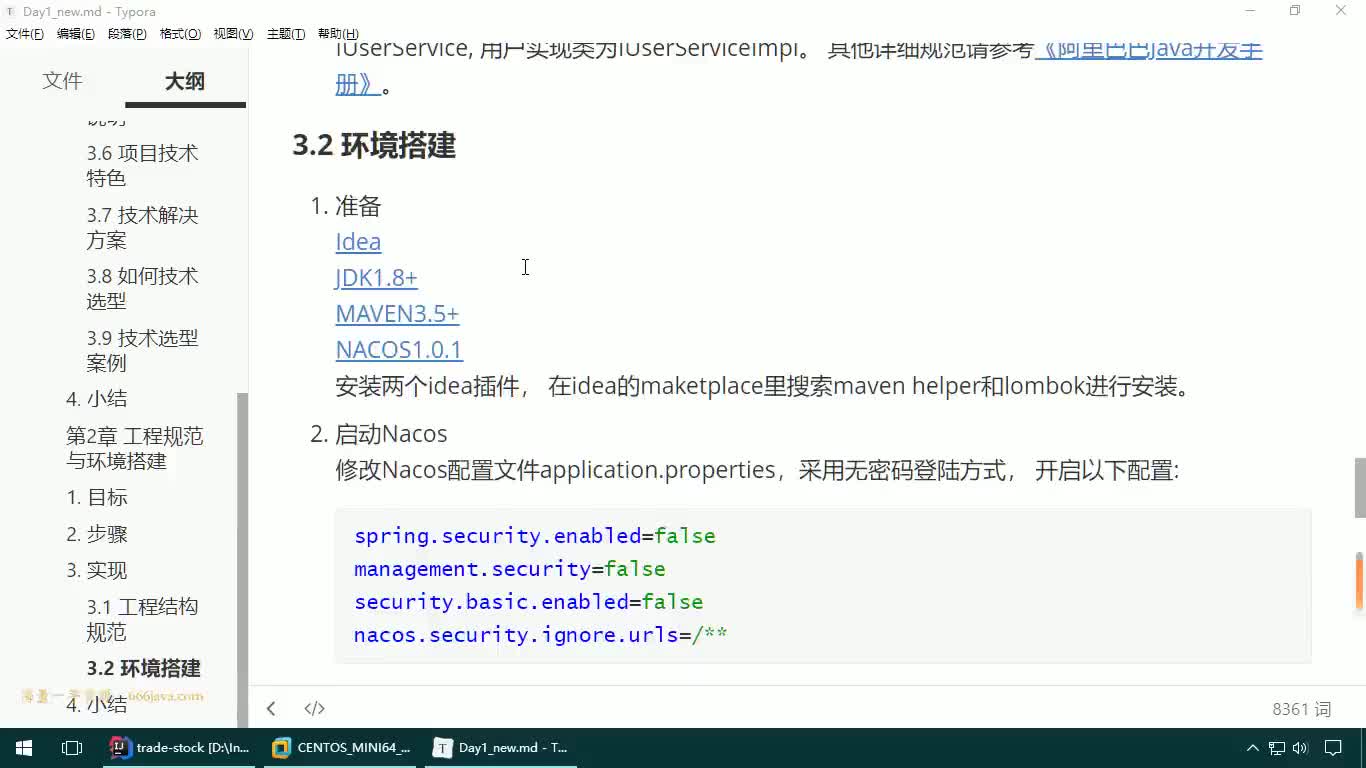This screenshot has height=768, width=1366.
Task: Click the security.basic.enabled=false code line
Action: (529, 602)
